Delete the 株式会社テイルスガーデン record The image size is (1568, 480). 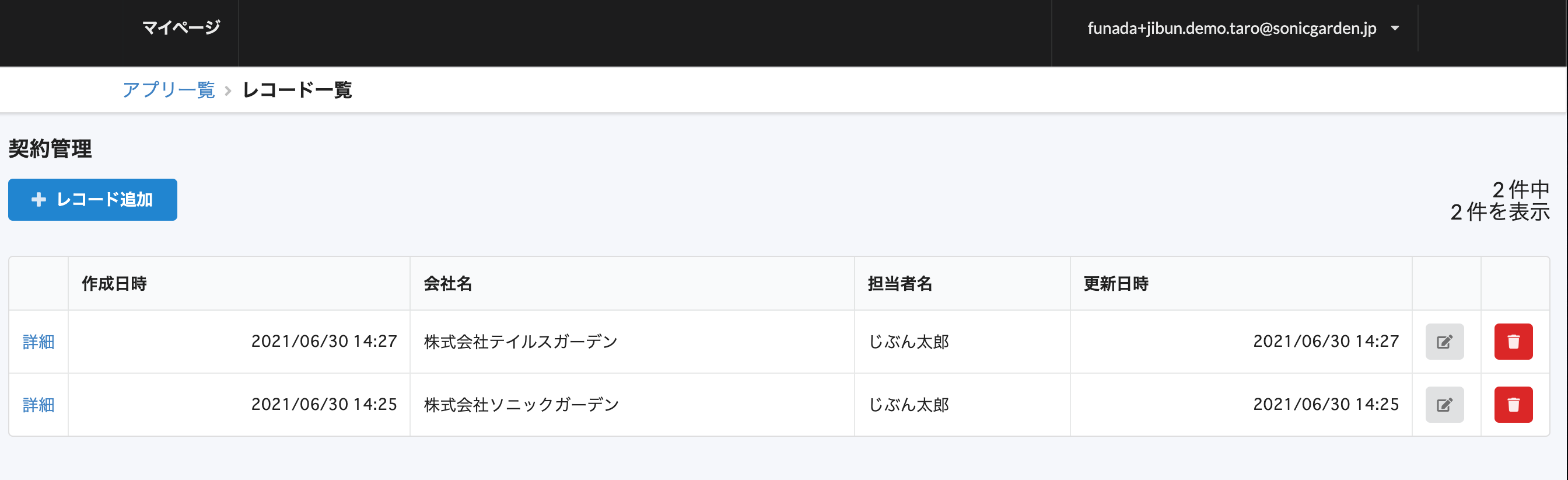point(1513,342)
